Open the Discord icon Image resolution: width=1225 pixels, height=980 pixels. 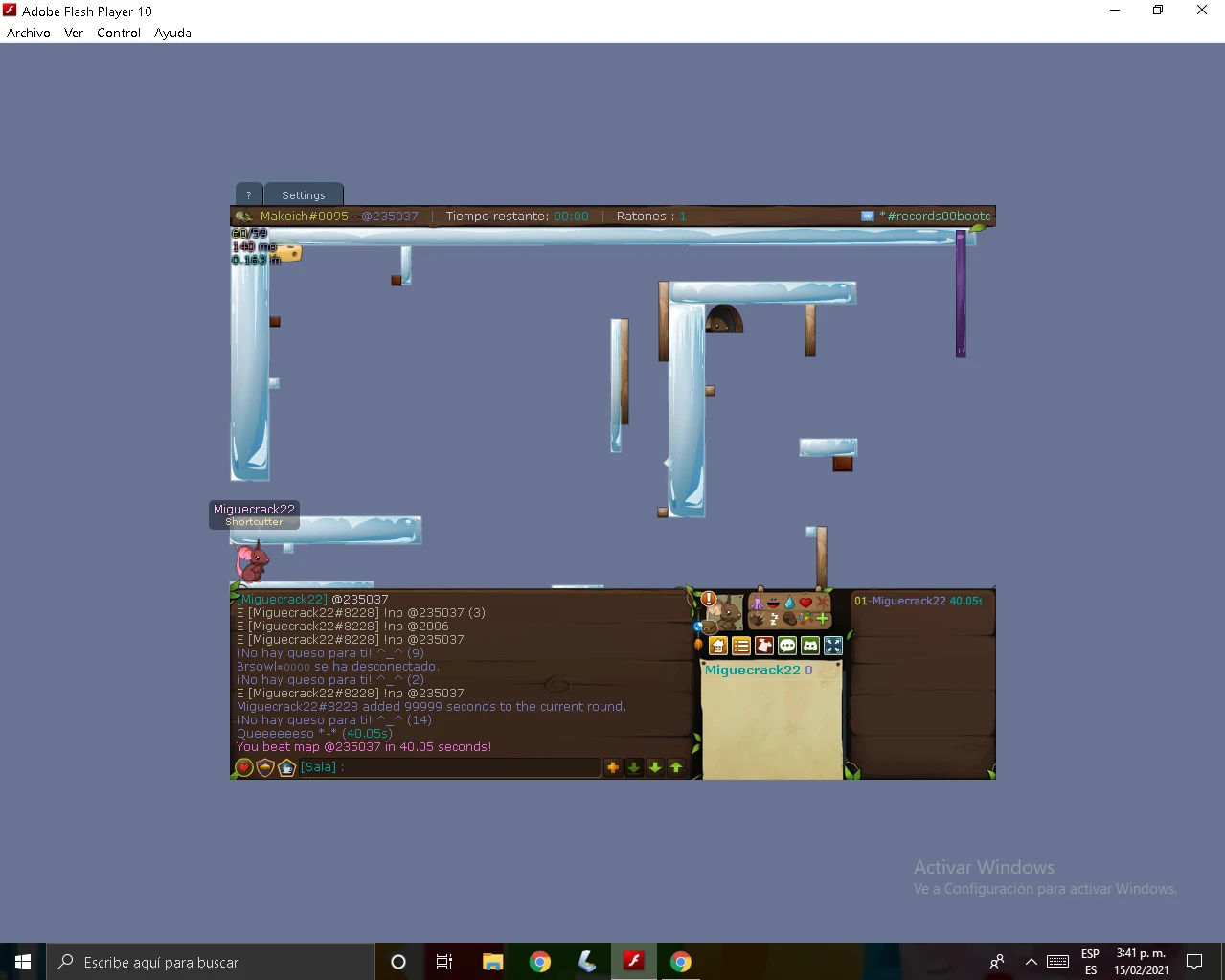810,646
